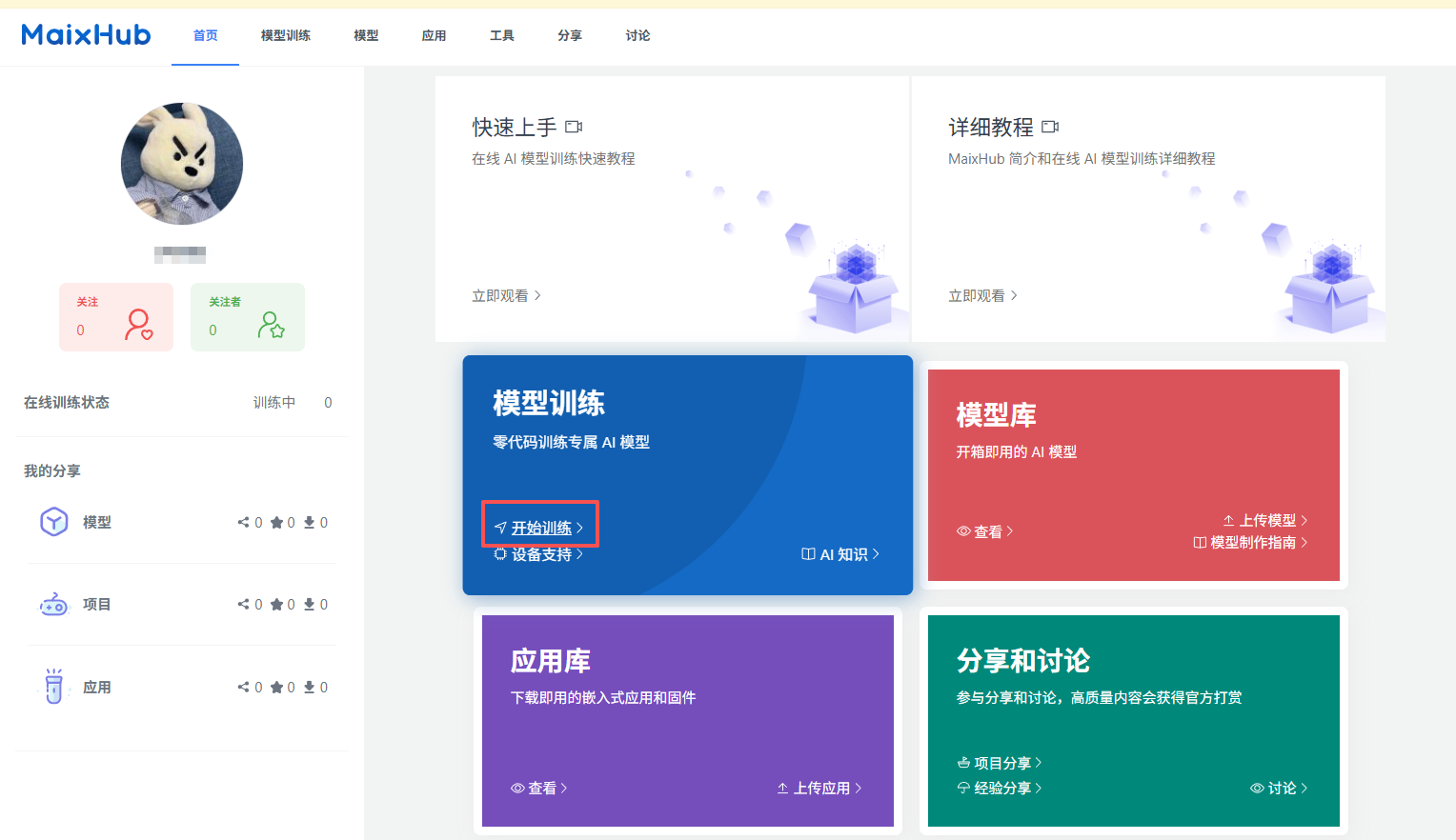Open 项目分享 in the share card
Image resolution: width=1456 pixels, height=840 pixels.
coord(1001,763)
